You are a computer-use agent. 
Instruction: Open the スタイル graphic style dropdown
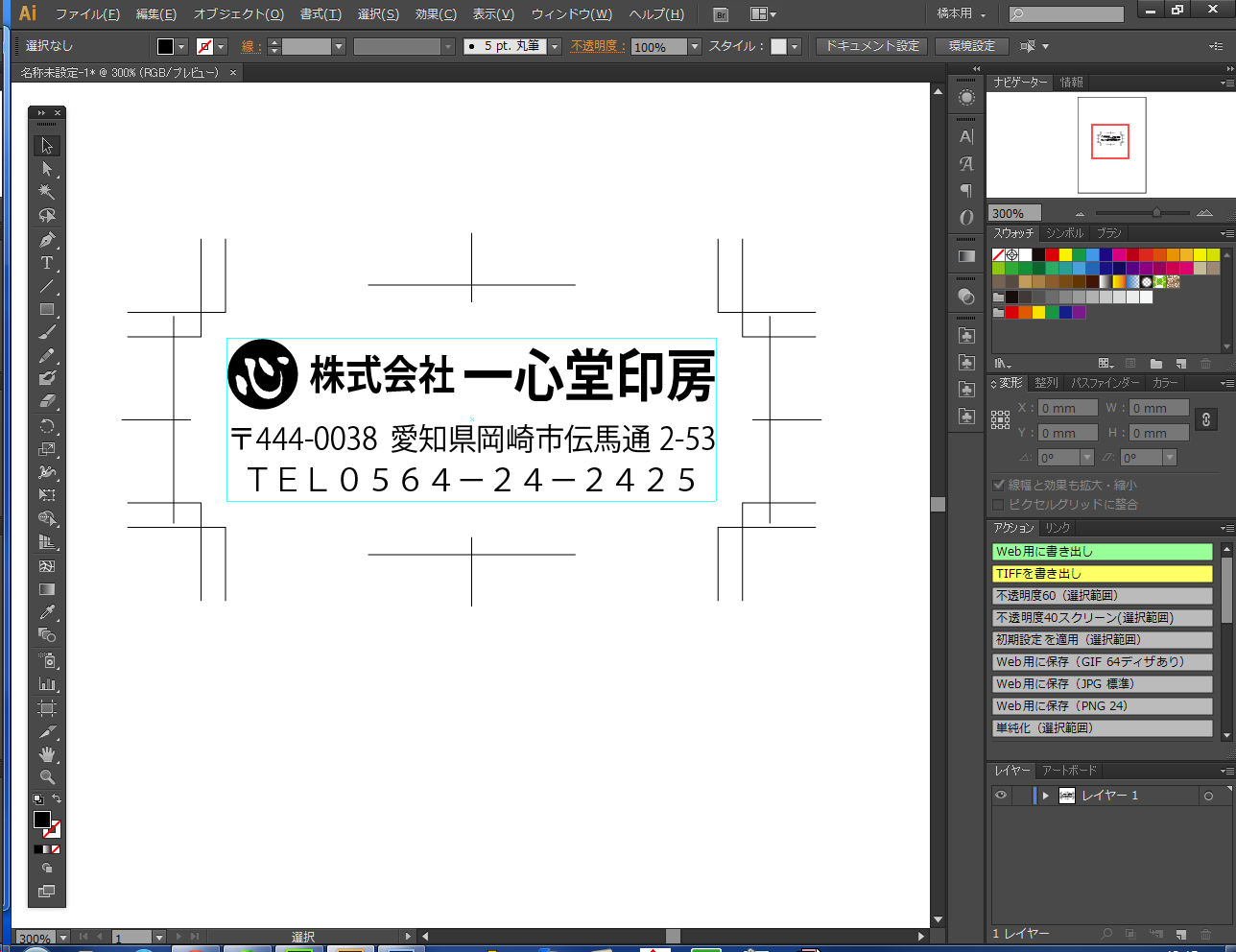(x=795, y=46)
